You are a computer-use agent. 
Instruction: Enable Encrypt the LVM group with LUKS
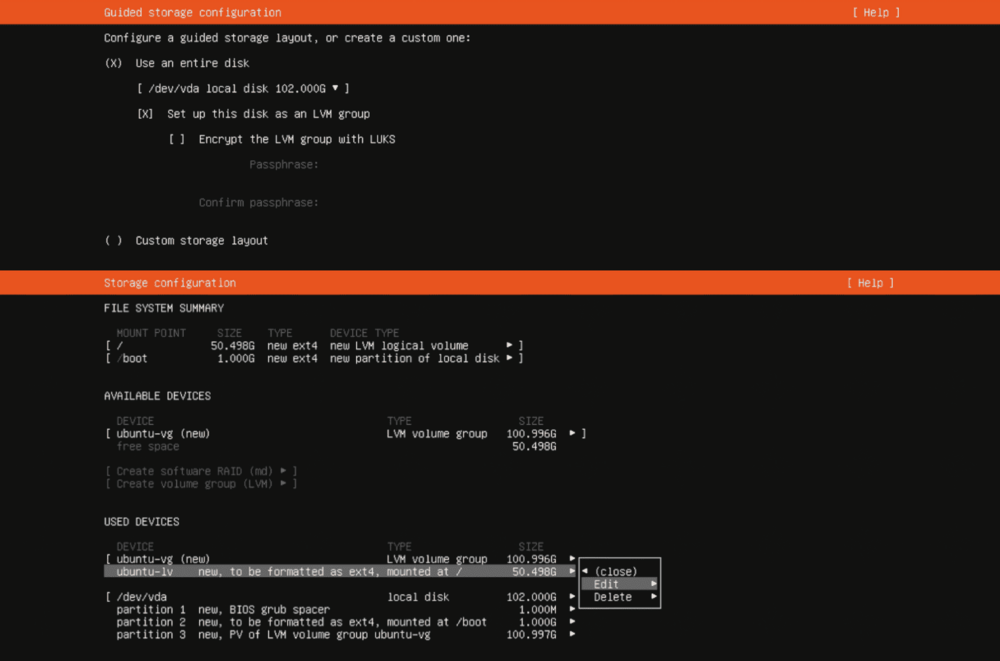pyautogui.click(x=177, y=139)
